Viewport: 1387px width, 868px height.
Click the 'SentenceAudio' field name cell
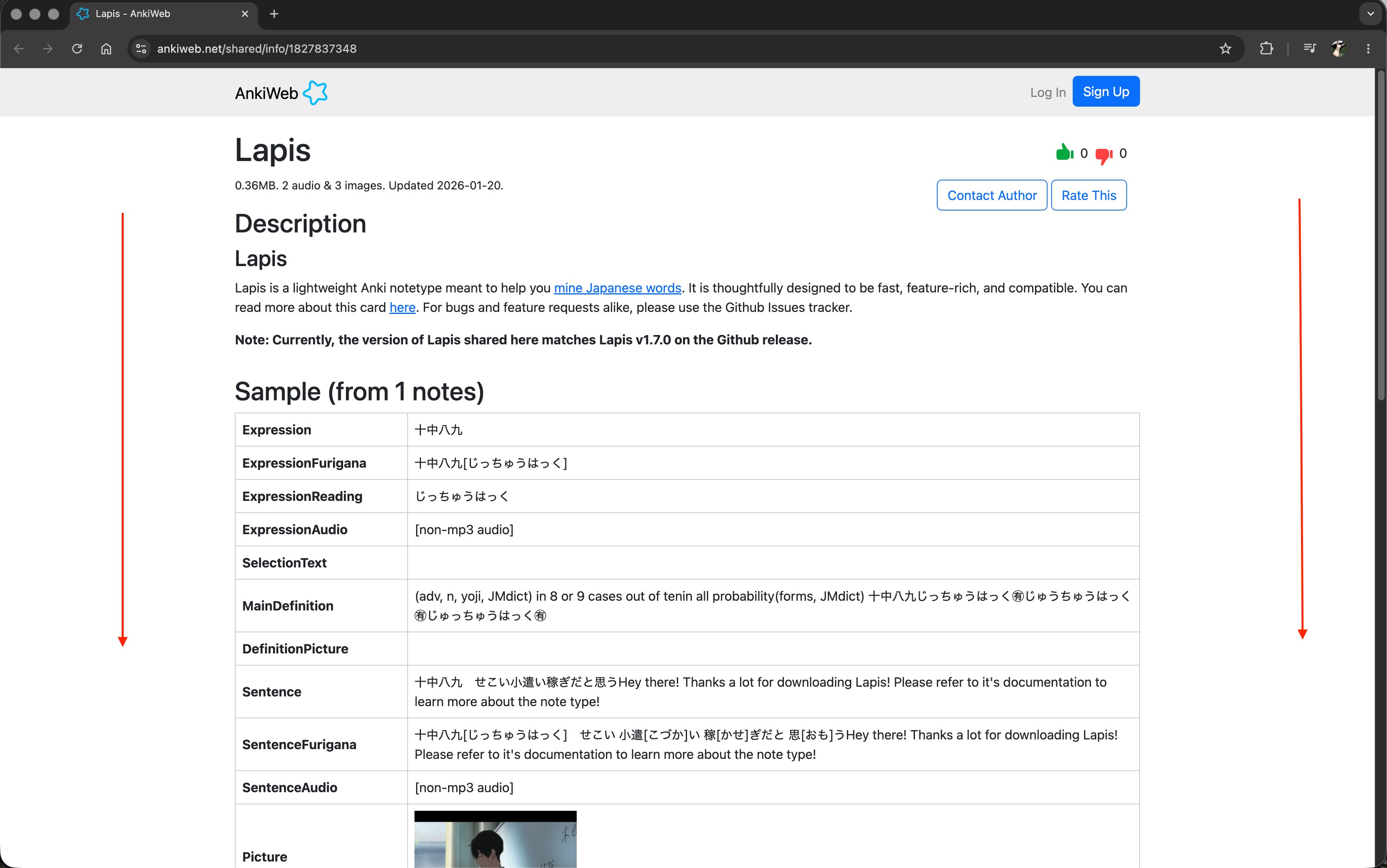[321, 788]
